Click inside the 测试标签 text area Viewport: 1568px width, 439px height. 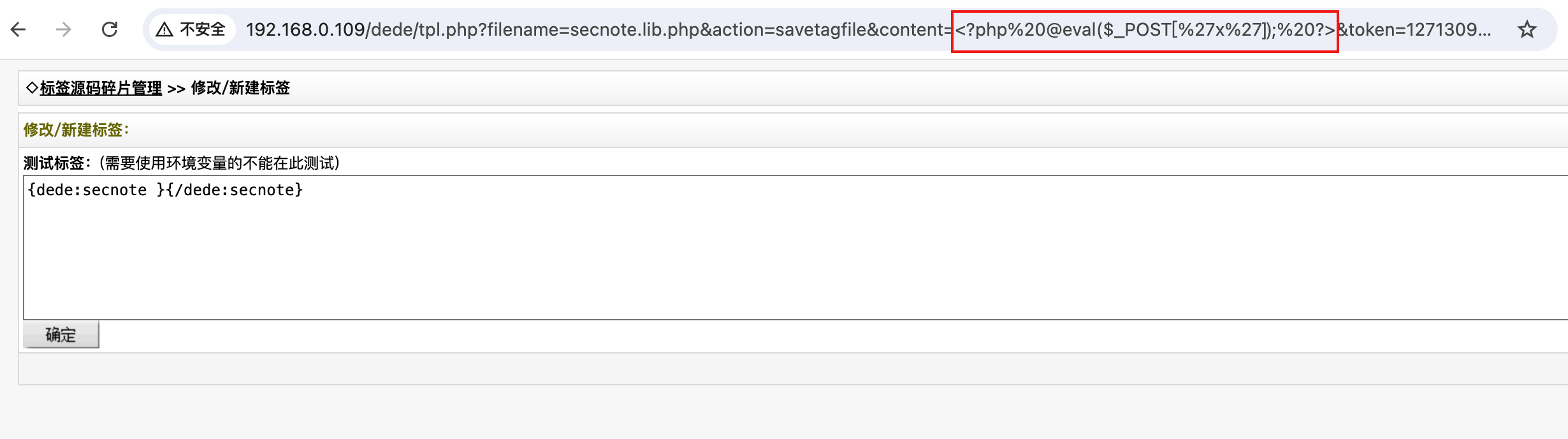tap(765, 255)
